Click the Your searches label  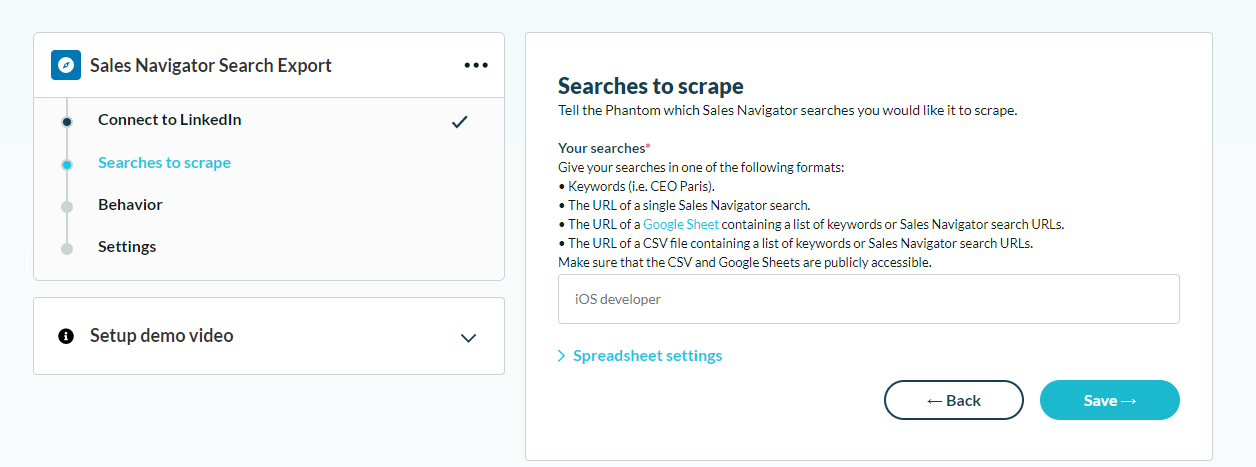pos(604,148)
